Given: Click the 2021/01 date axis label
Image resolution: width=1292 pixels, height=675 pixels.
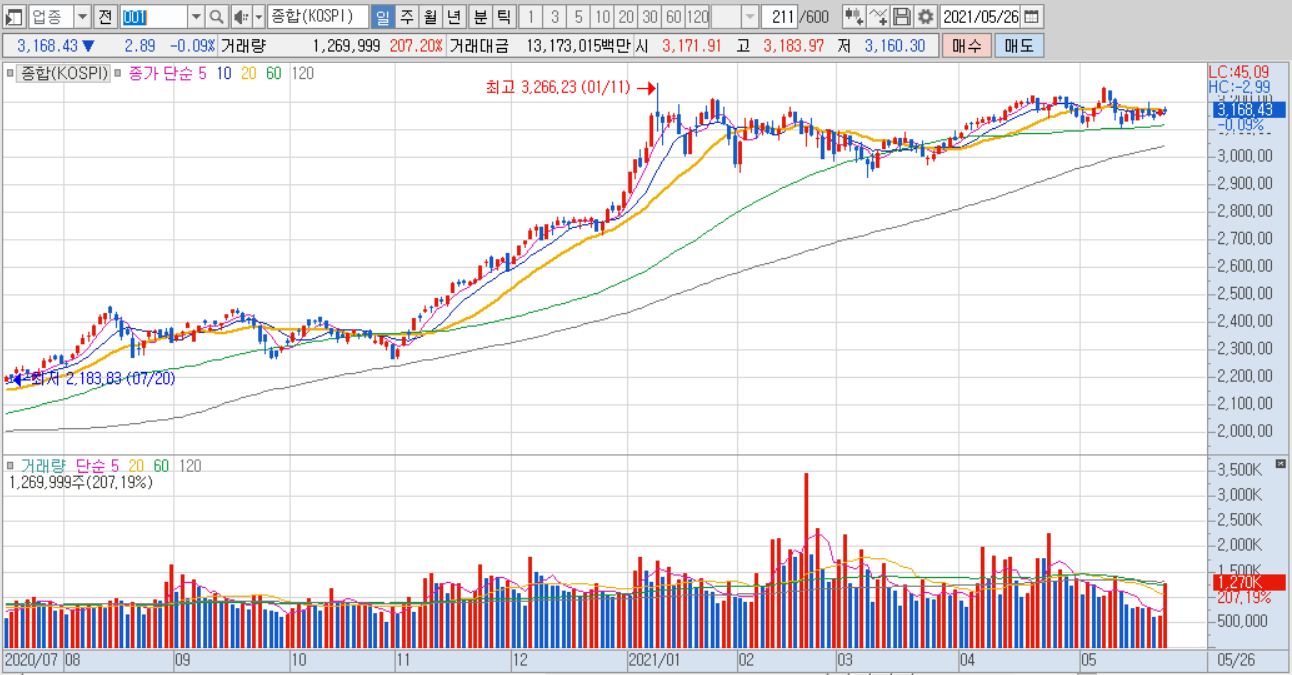Looking at the screenshot, I should (654, 660).
